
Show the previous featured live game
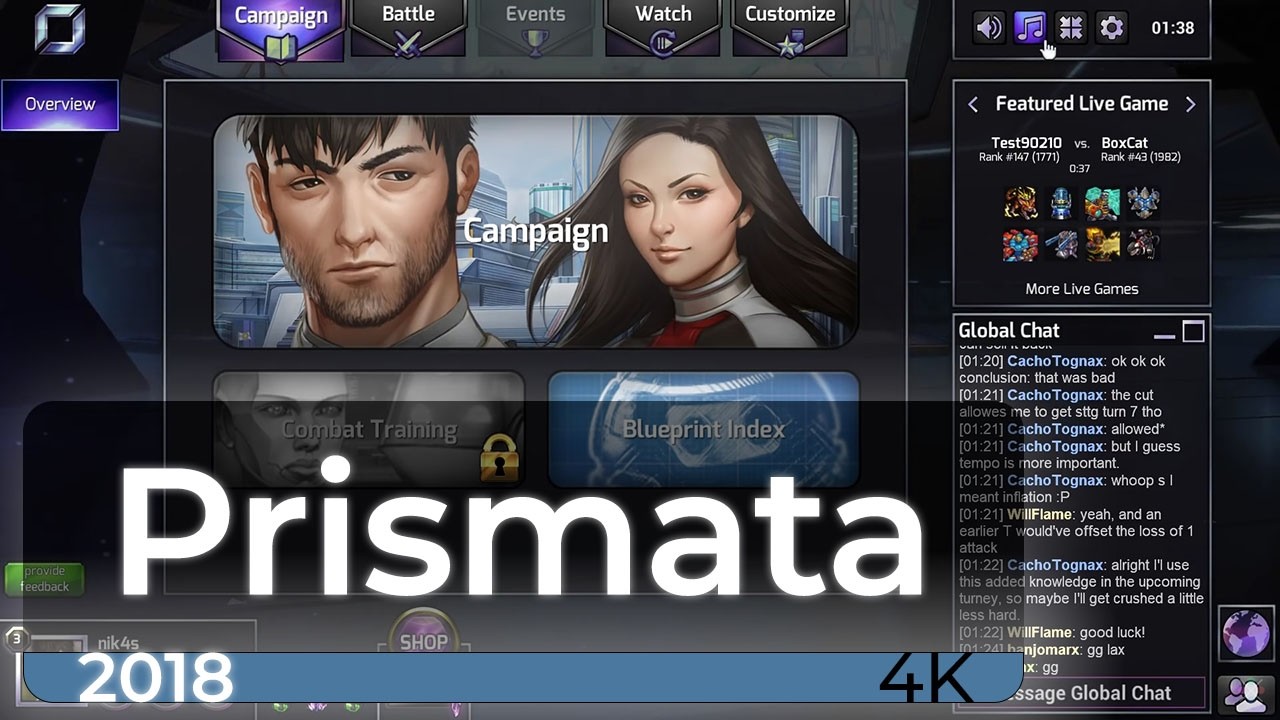click(972, 104)
